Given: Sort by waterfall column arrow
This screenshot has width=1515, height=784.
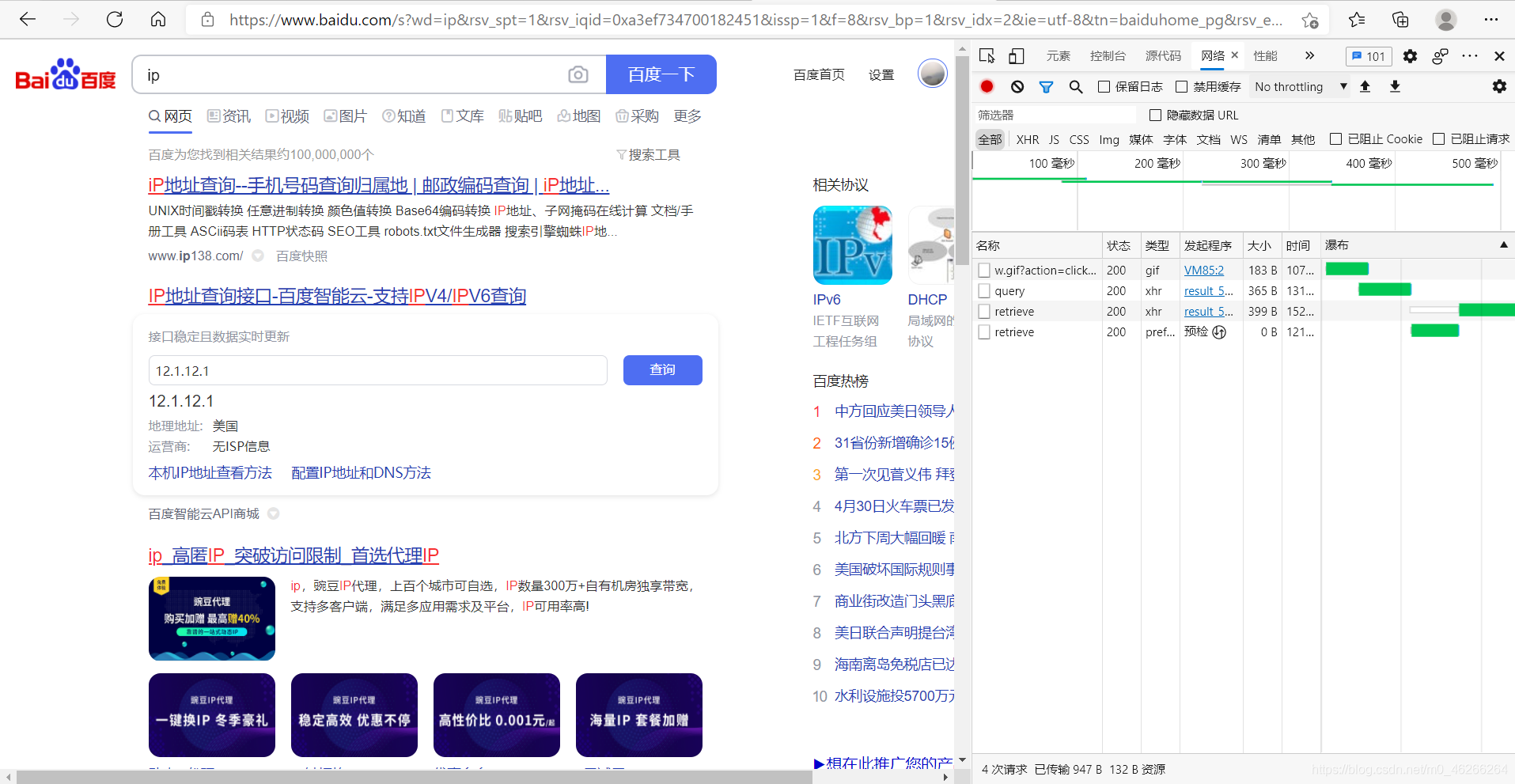Looking at the screenshot, I should point(1504,245).
